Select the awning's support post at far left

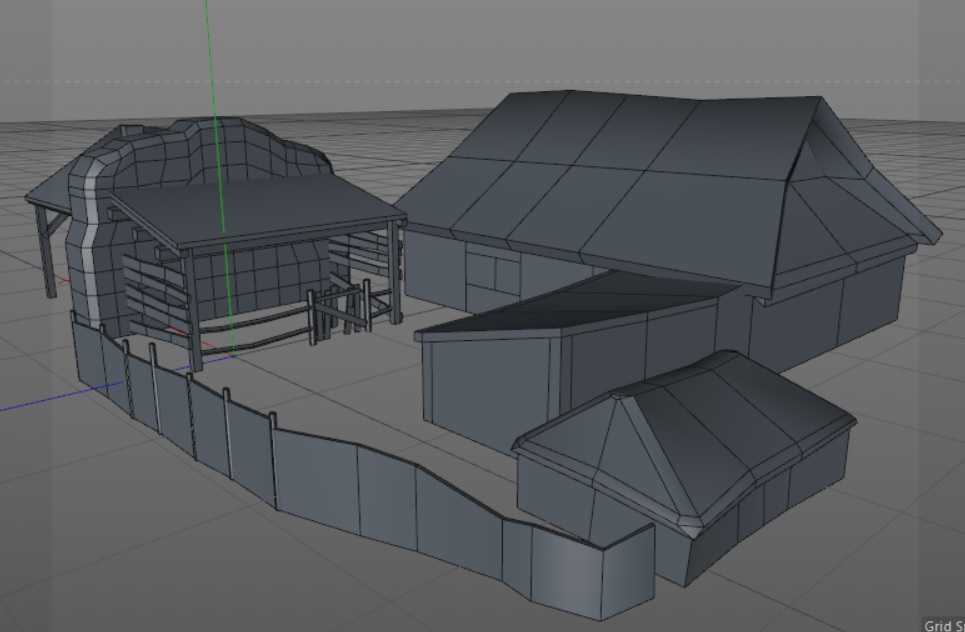(x=46, y=251)
